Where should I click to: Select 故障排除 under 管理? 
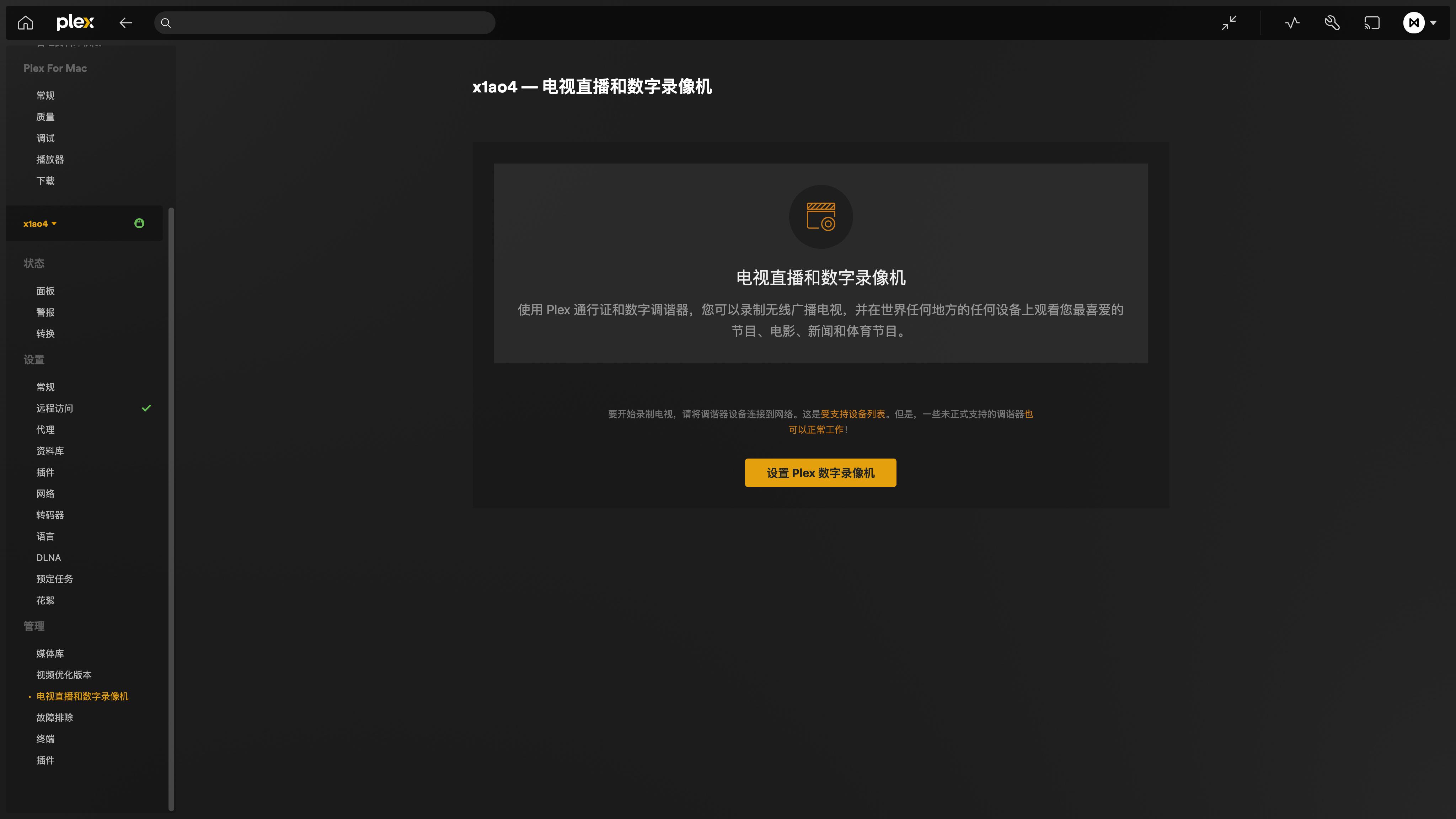coord(54,717)
